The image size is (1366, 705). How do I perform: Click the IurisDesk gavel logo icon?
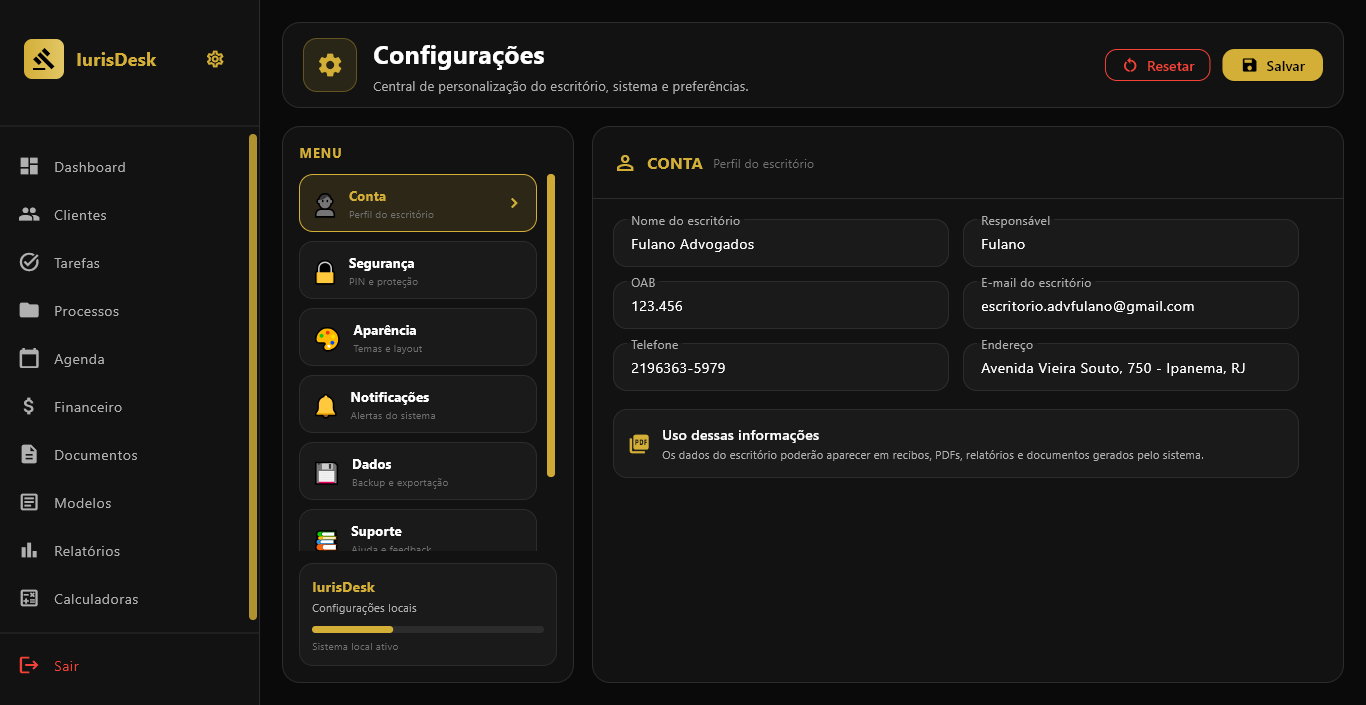coord(44,59)
